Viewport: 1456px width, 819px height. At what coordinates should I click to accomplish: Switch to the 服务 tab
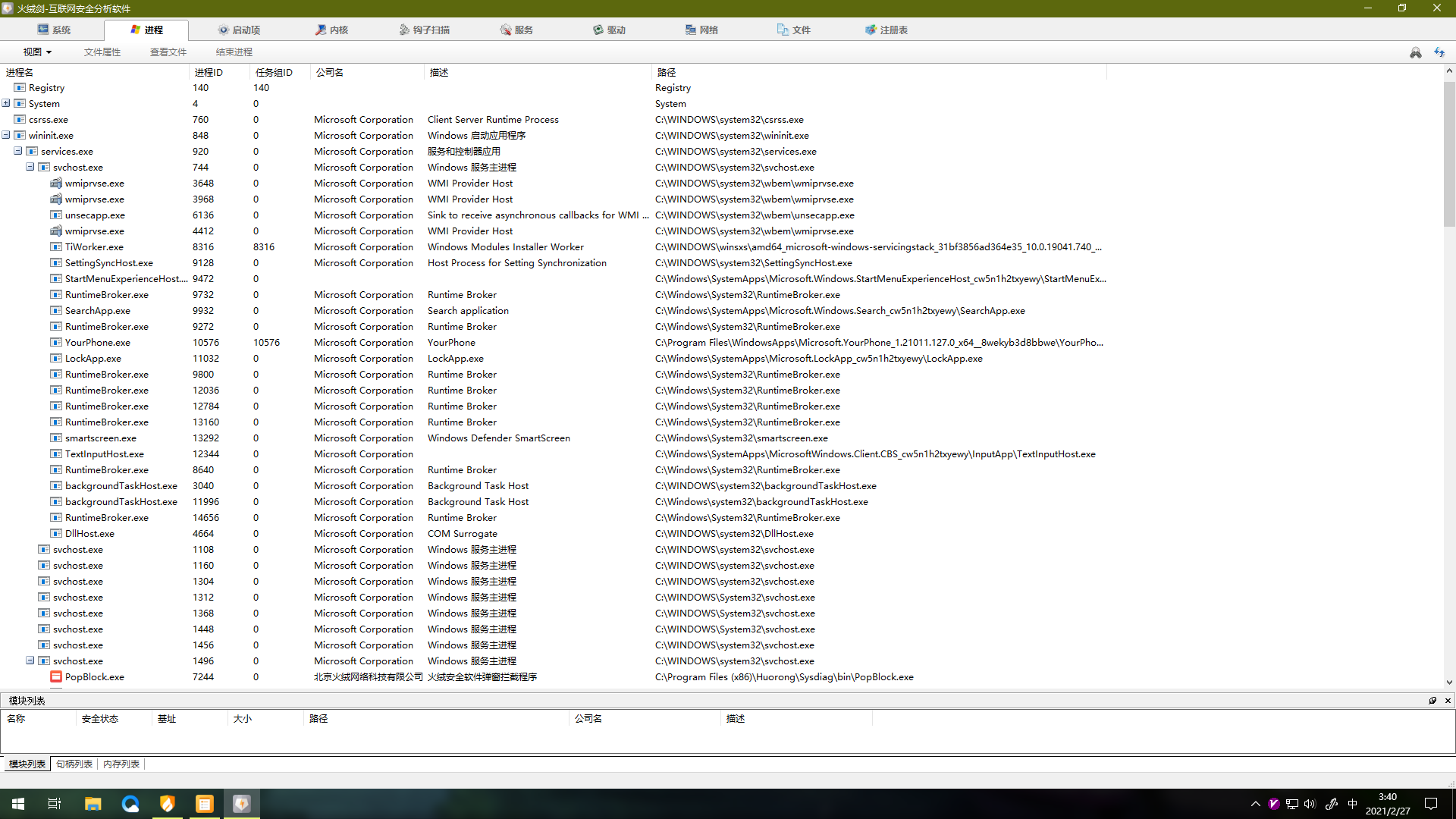pos(516,30)
